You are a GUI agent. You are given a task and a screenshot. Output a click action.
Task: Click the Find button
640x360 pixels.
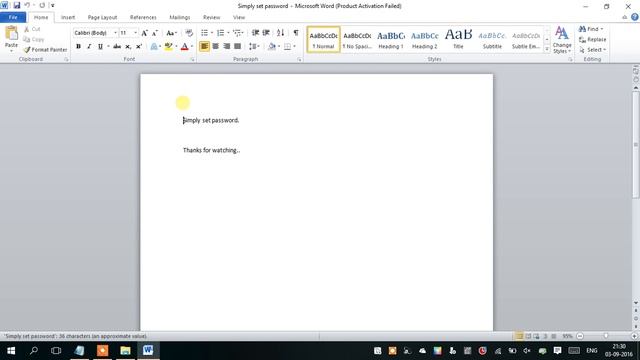click(x=591, y=29)
